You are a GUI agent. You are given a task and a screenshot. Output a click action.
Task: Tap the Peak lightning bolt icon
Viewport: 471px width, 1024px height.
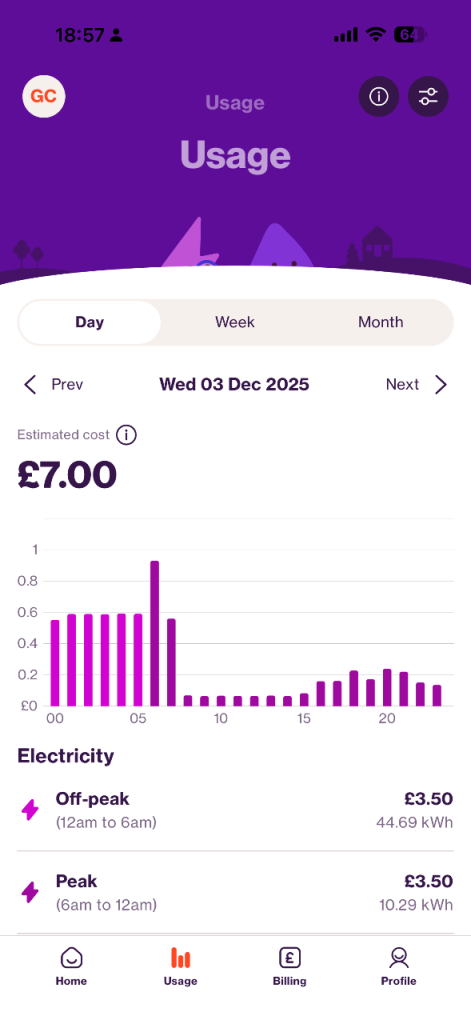30,892
